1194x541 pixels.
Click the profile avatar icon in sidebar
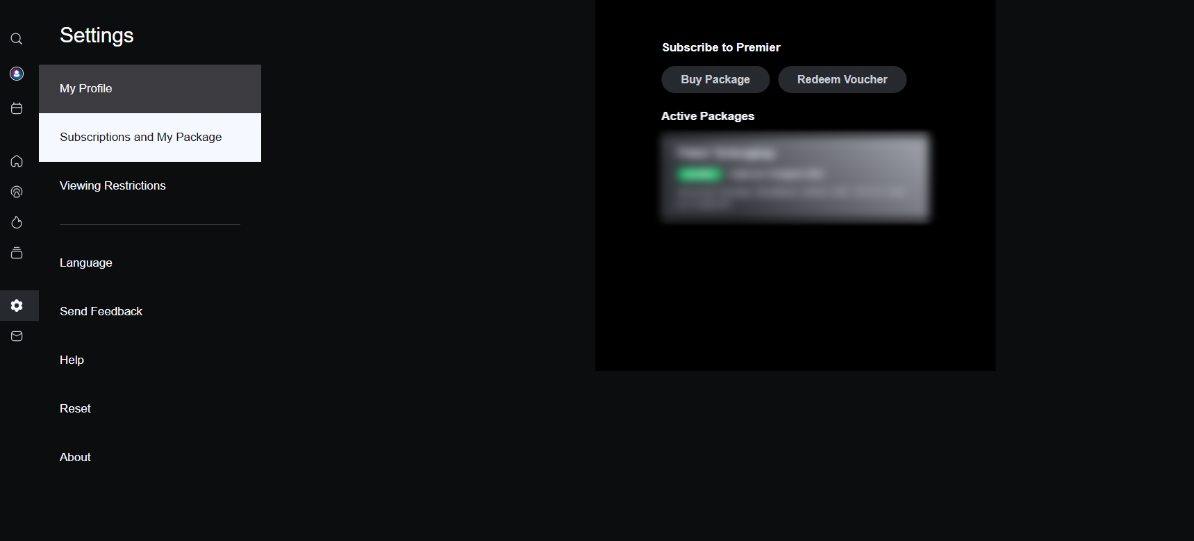point(16,74)
